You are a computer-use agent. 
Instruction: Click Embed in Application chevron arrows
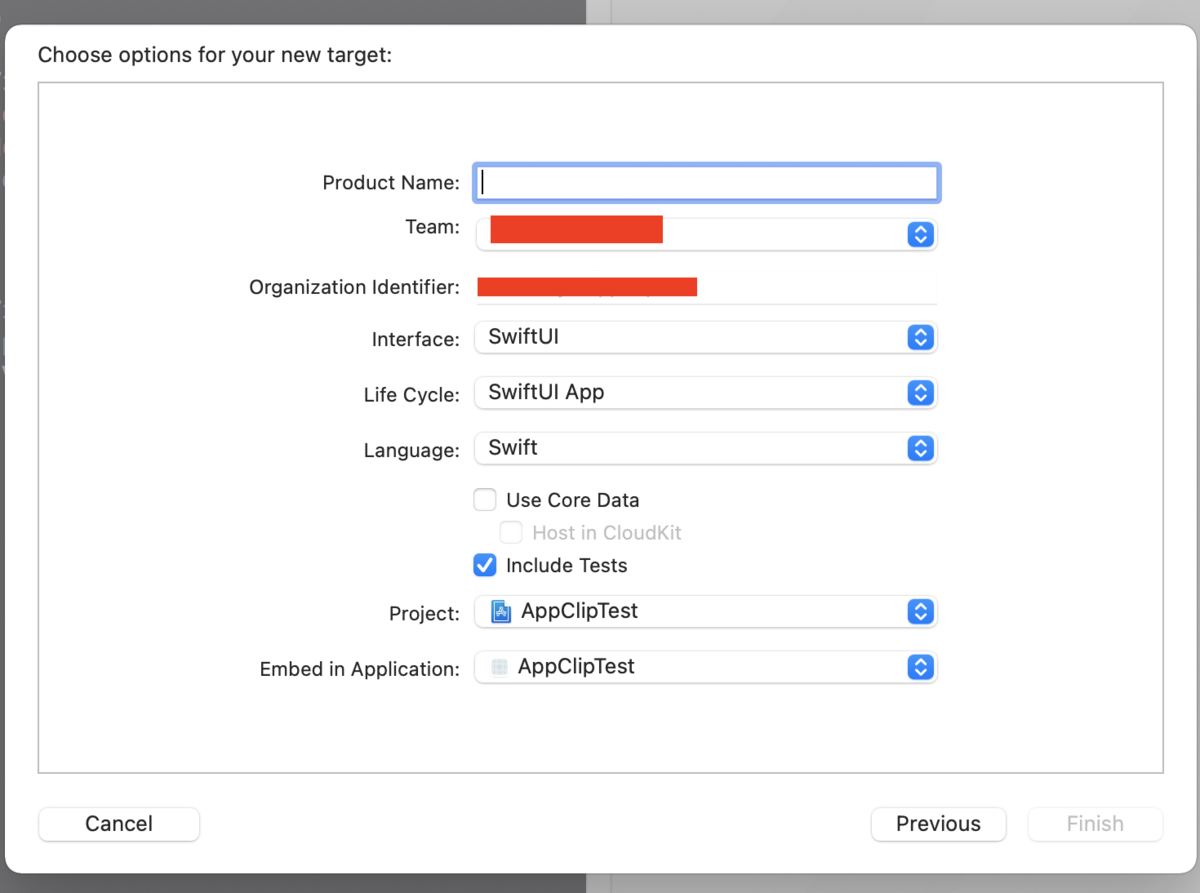(920, 667)
